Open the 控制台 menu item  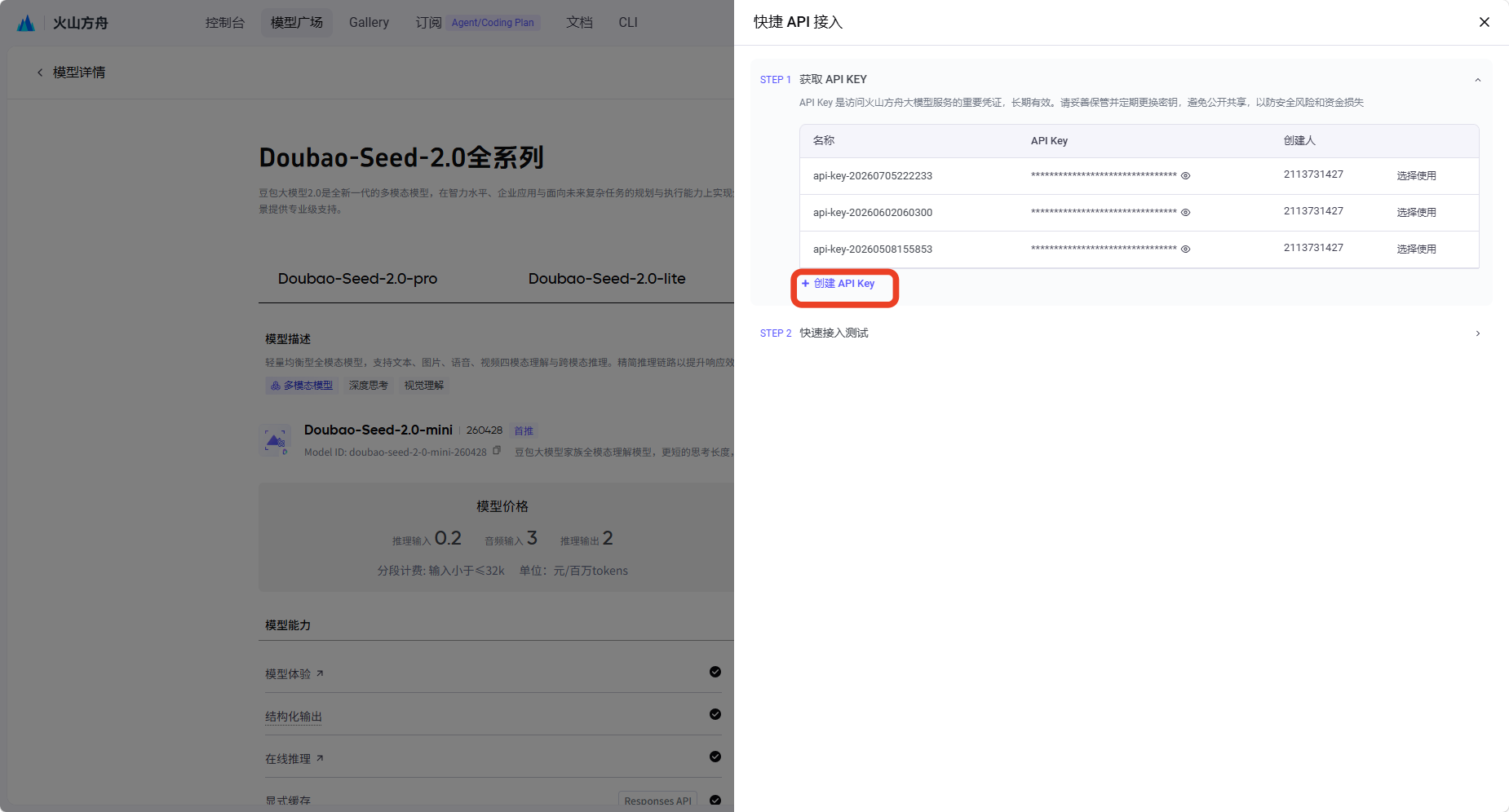pos(225,23)
